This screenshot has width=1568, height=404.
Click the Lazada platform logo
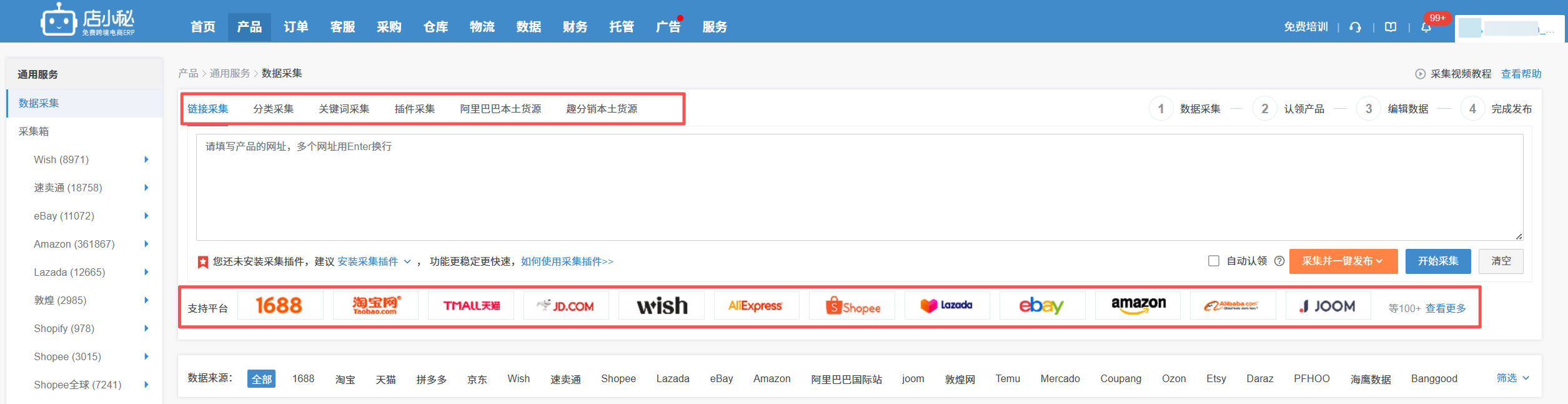click(947, 306)
